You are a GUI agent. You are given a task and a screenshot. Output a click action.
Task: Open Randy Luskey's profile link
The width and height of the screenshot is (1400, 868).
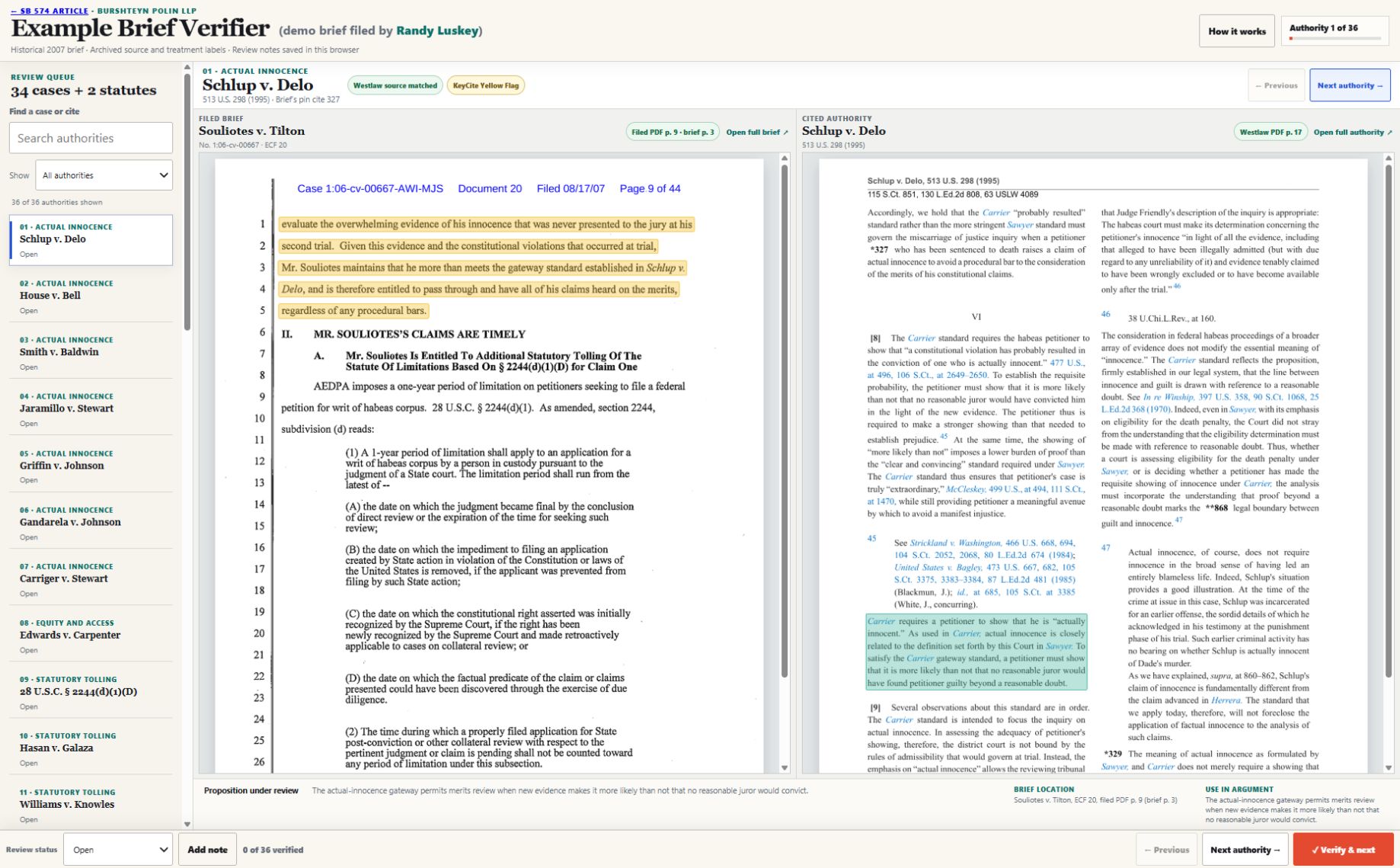point(437,30)
